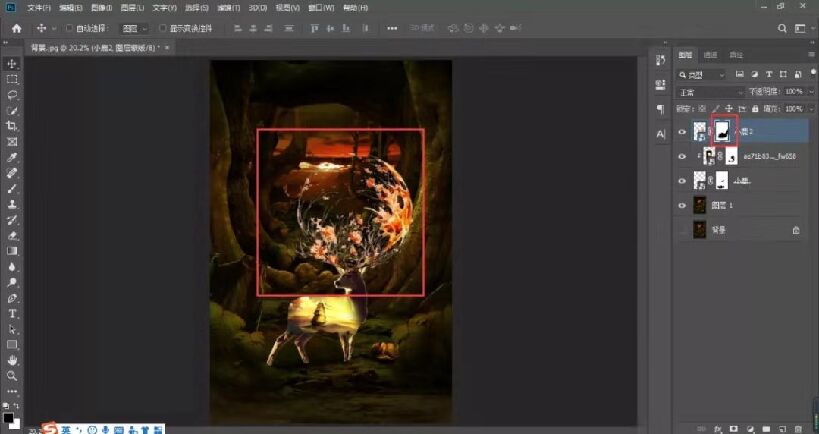Select the Lasso tool
This screenshot has width=819, height=434.
[x=12, y=95]
